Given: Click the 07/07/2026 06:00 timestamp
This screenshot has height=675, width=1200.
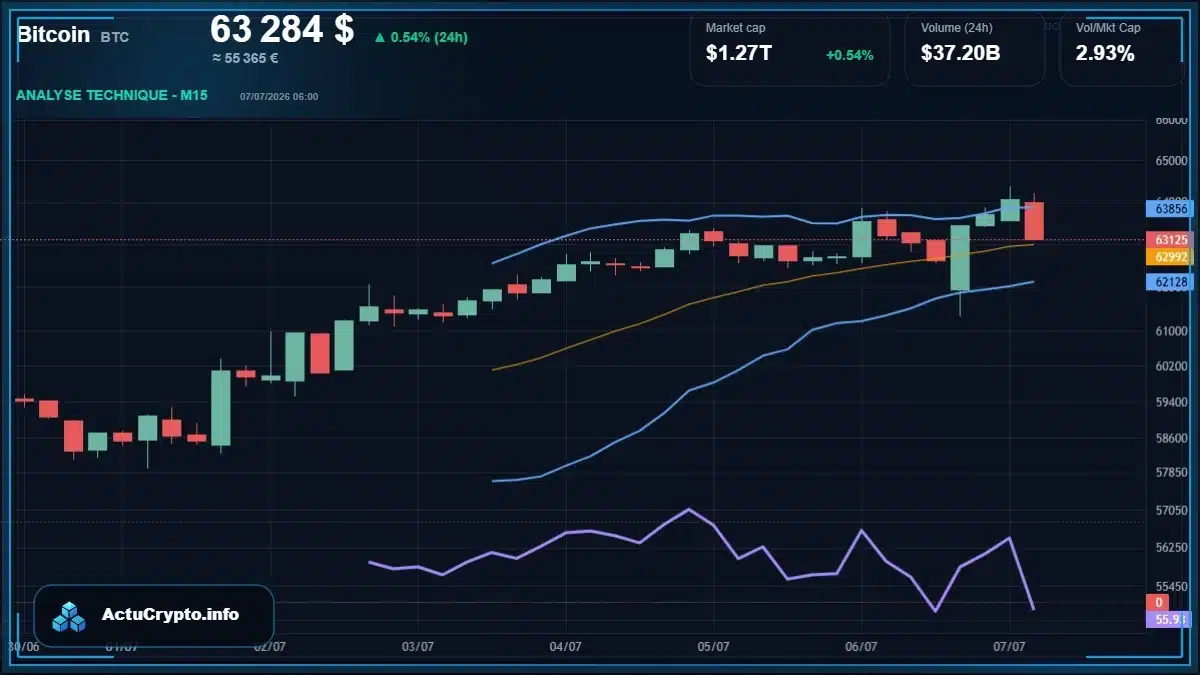Looking at the screenshot, I should 279,97.
